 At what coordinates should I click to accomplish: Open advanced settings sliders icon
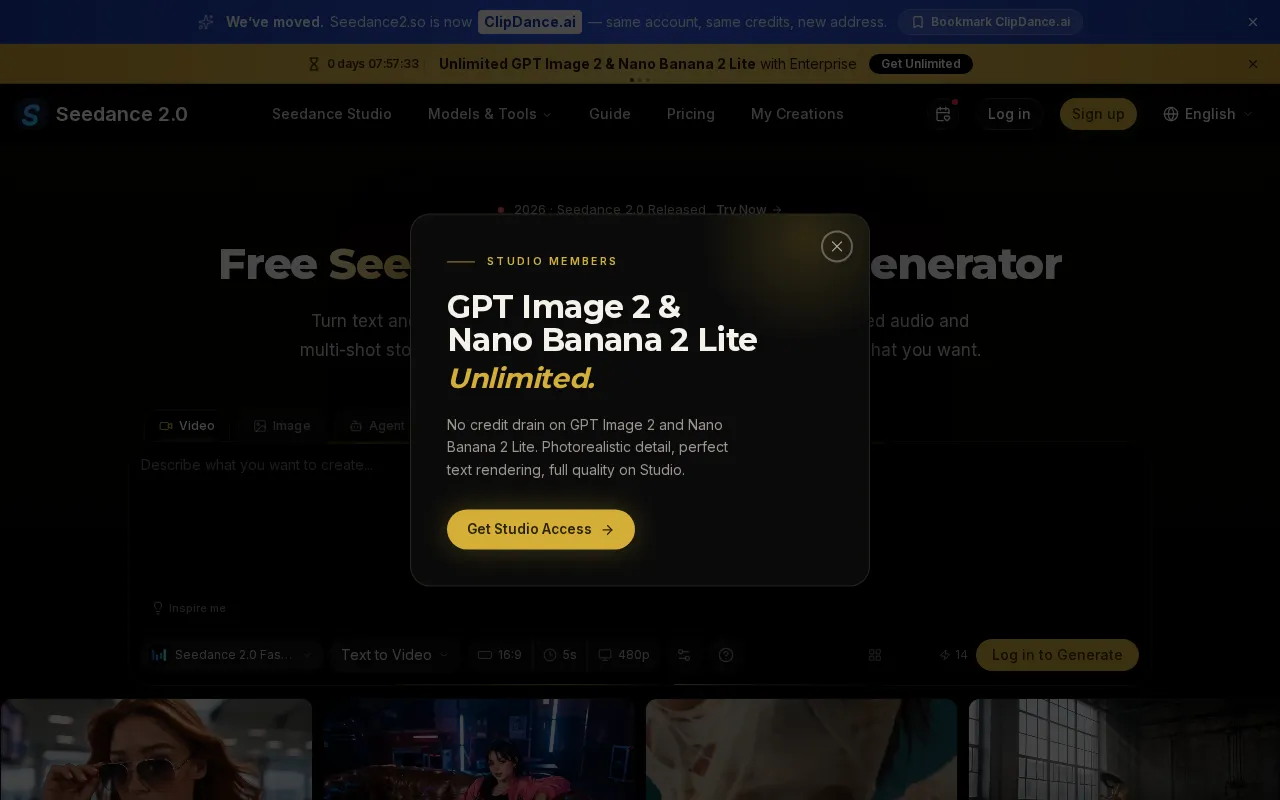[684, 655]
